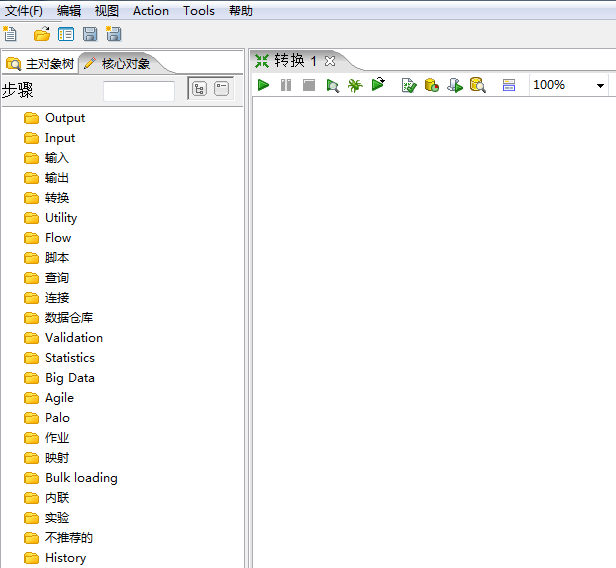Click the Save As icon
Screen dimensions: 616x568
tap(114, 34)
